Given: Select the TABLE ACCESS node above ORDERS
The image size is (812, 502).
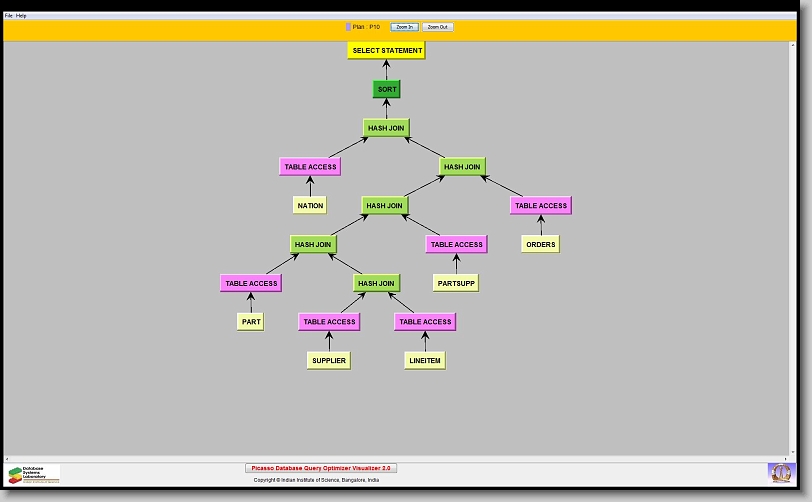Looking at the screenshot, I should coord(540,205).
